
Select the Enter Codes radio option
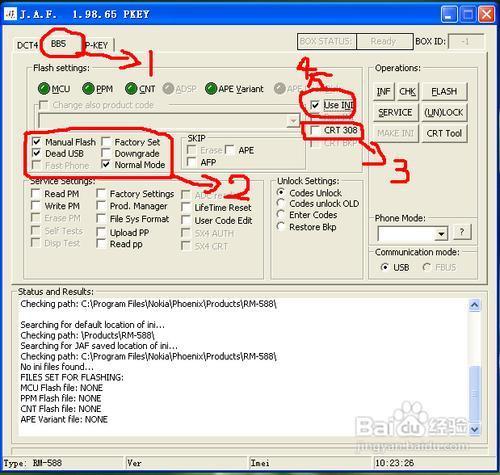(x=281, y=214)
